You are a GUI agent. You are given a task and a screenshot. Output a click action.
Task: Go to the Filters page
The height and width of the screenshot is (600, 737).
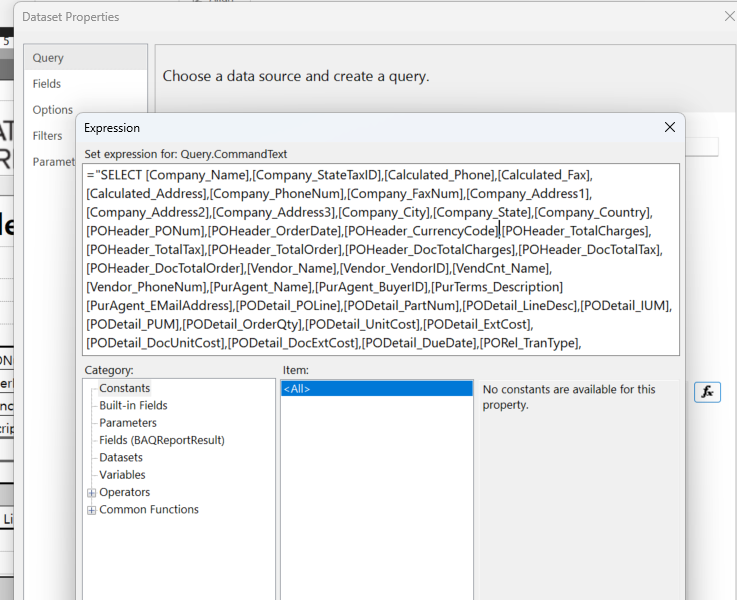pos(48,136)
